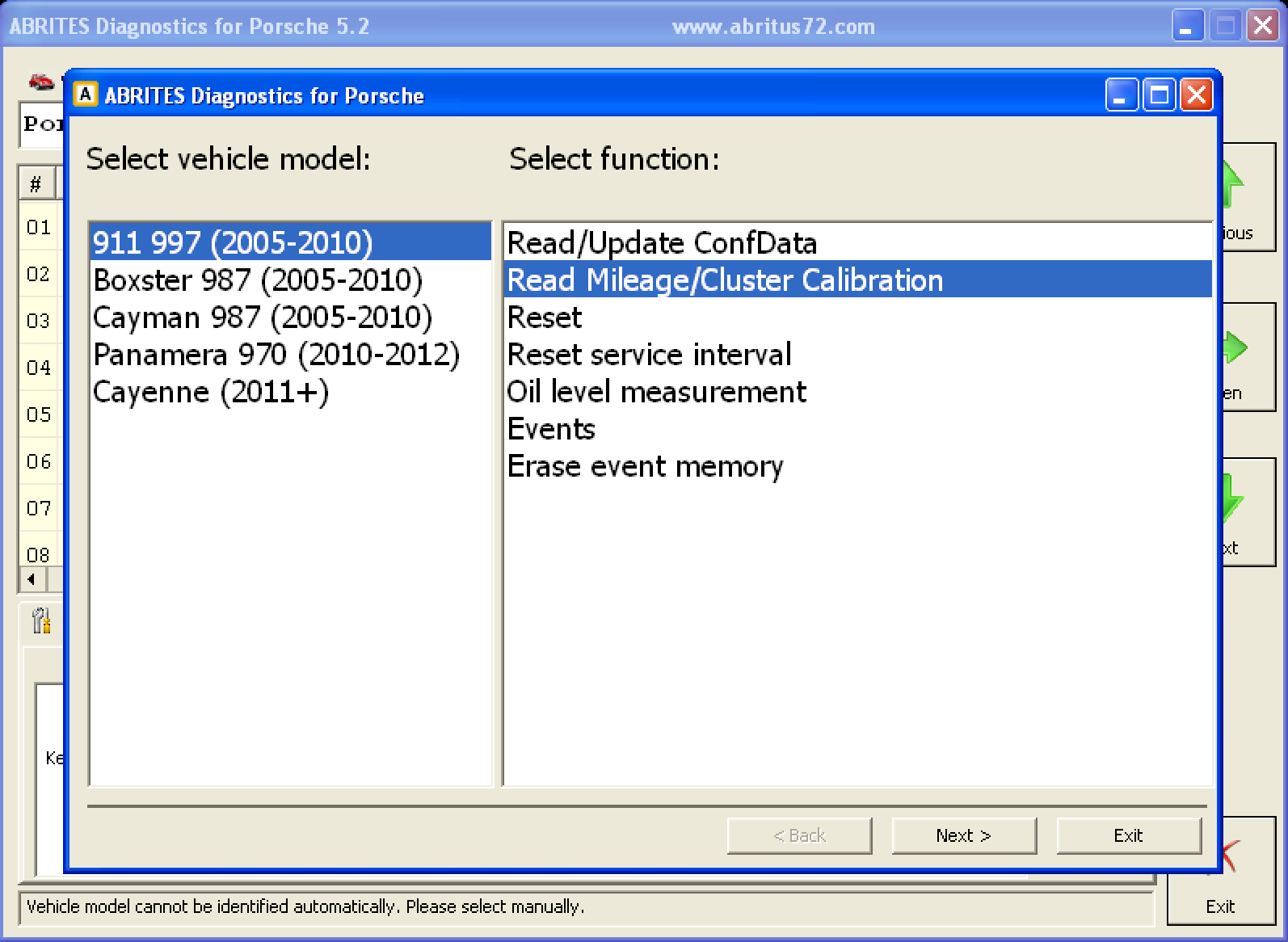
Task: Select Boxster 987 (2005-2010) model
Action: [x=290, y=280]
